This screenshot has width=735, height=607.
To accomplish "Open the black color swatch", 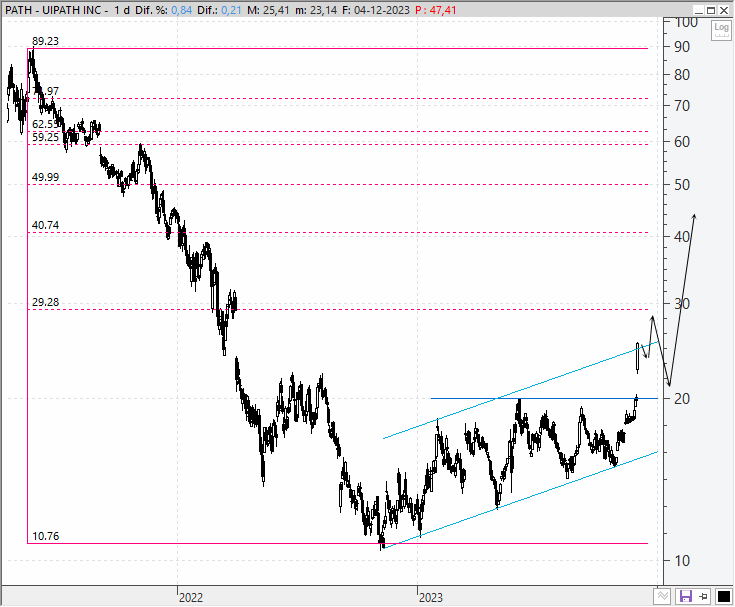I will (723, 596).
